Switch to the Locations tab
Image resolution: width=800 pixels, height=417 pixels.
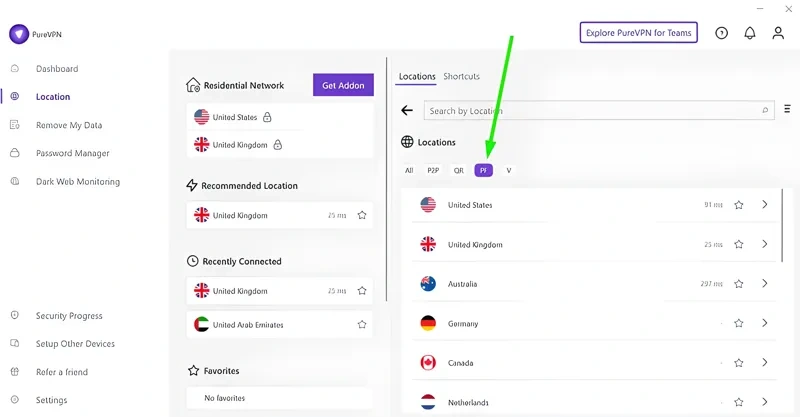pyautogui.click(x=417, y=77)
